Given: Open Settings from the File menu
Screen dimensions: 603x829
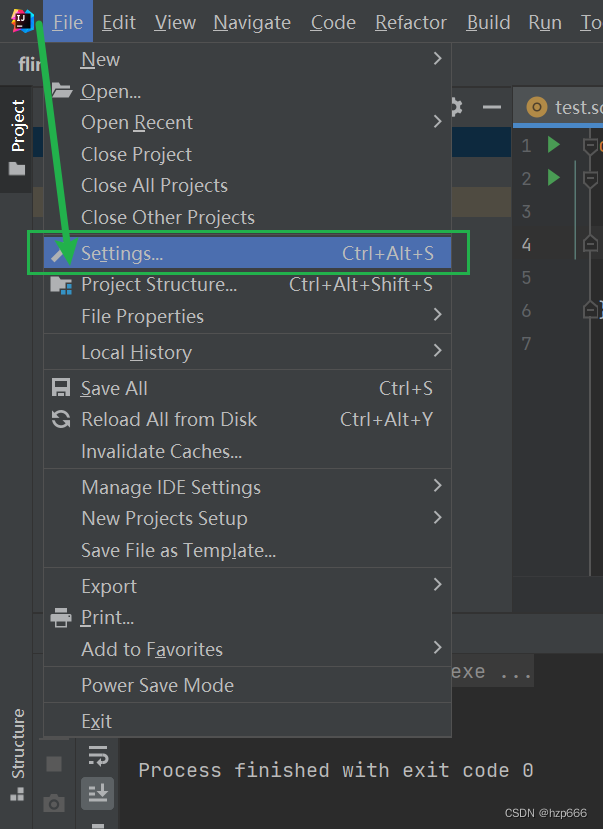Looking at the screenshot, I should point(122,254).
